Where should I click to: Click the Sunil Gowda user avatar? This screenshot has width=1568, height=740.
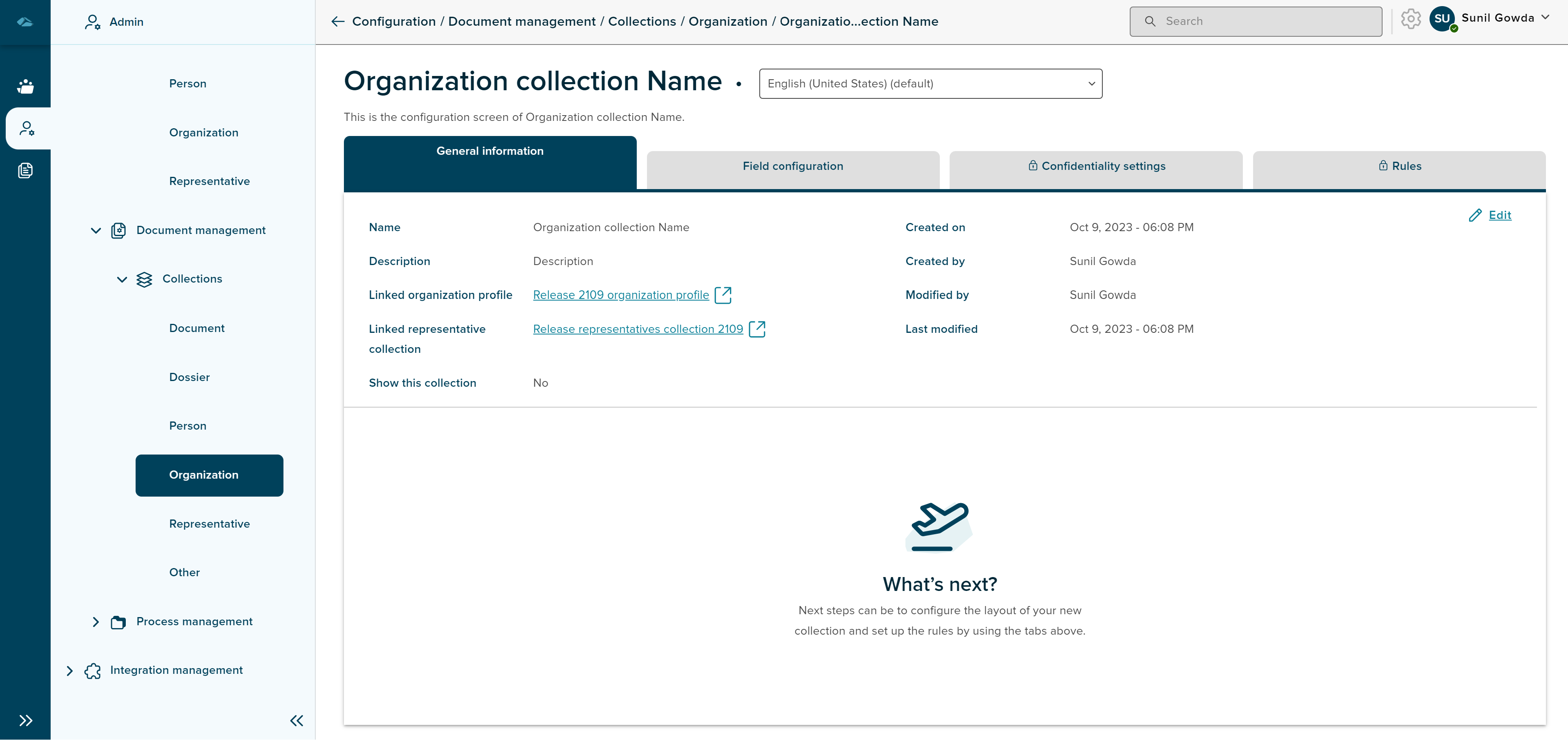tap(1442, 19)
